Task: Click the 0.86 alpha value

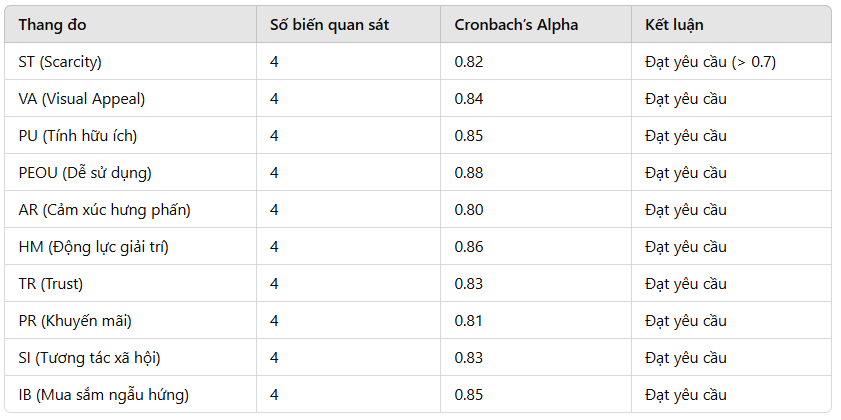Action: (469, 247)
